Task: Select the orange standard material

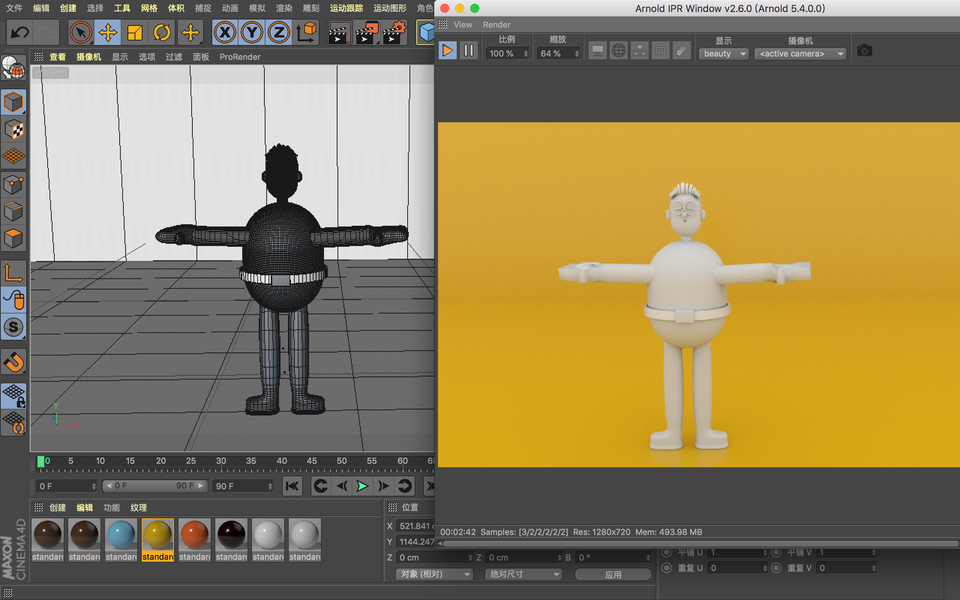Action: pos(195,540)
